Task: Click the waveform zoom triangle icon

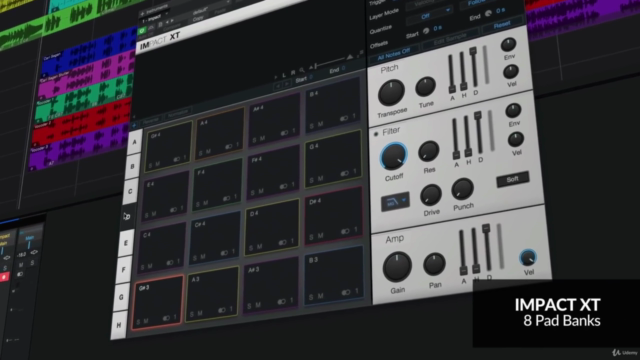Action: click(x=350, y=58)
